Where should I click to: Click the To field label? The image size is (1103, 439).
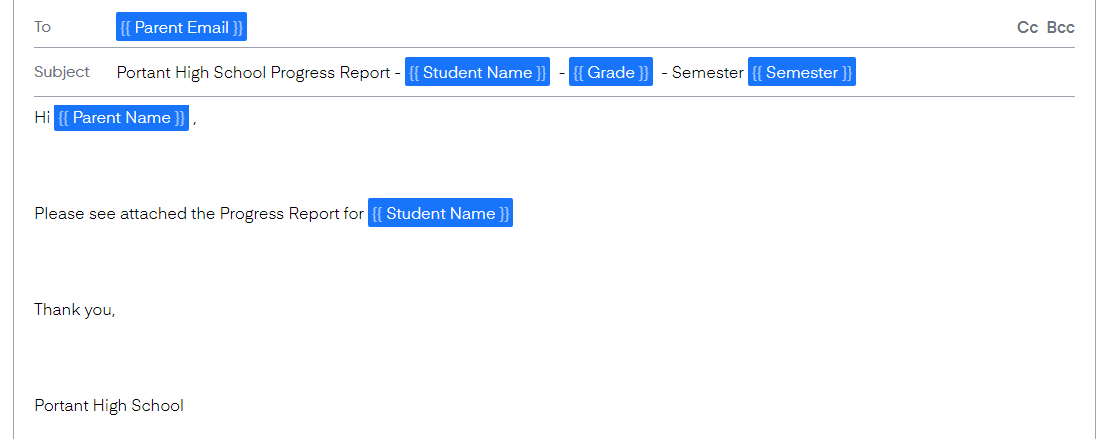tap(42, 27)
